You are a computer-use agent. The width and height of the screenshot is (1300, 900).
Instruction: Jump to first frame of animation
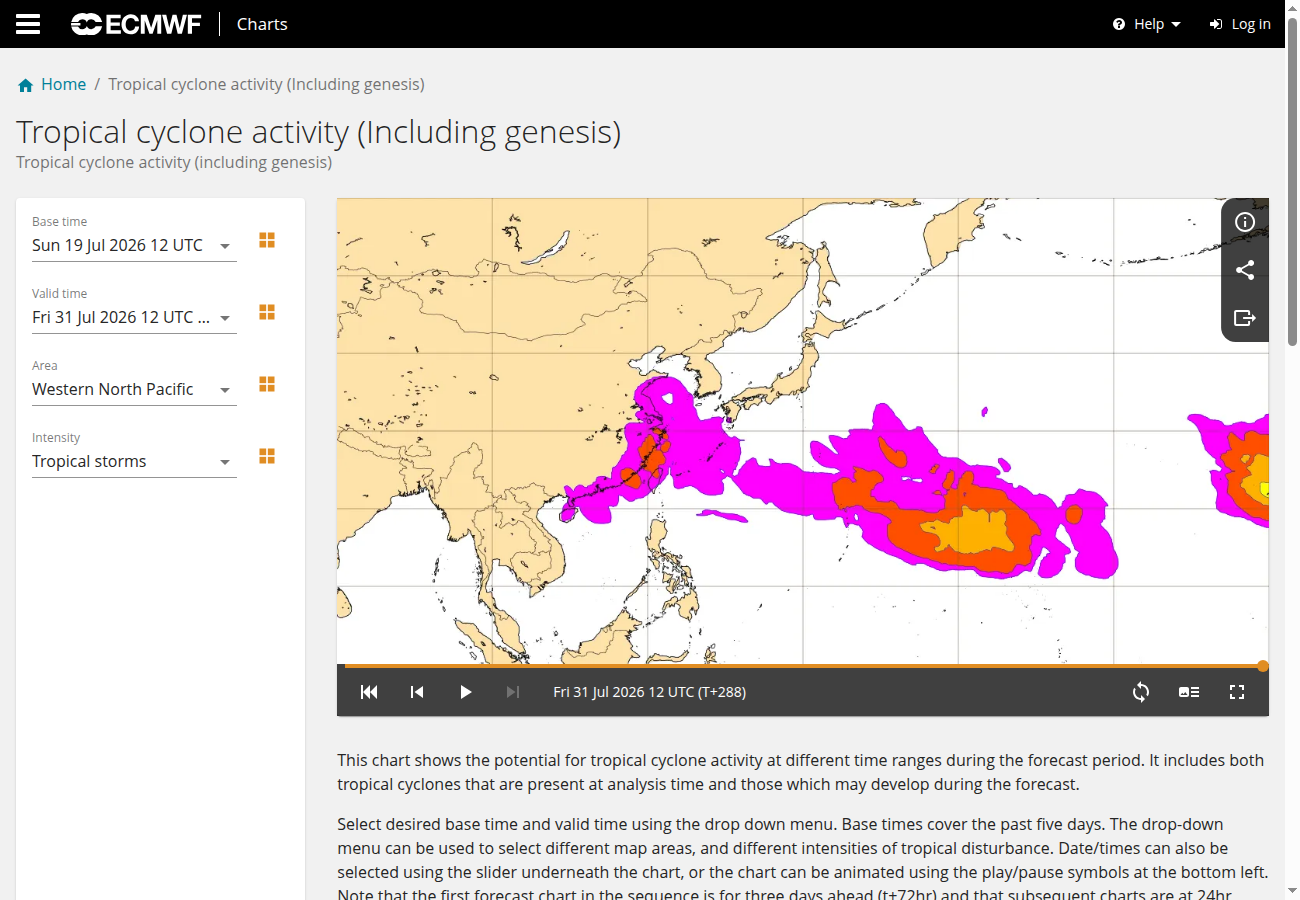tap(369, 692)
